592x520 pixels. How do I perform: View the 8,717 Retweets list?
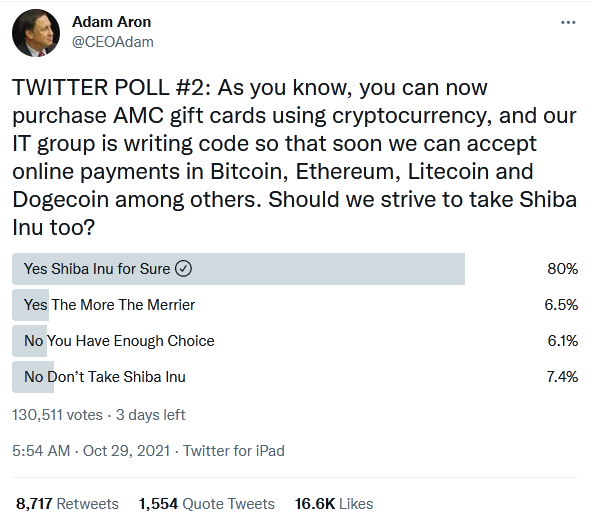[67, 504]
